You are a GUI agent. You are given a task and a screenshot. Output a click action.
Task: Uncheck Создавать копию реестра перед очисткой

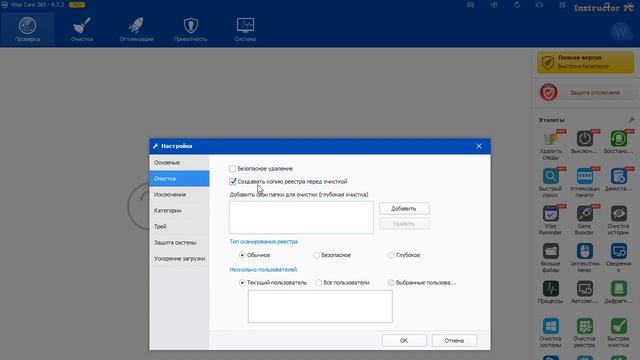[x=233, y=181]
